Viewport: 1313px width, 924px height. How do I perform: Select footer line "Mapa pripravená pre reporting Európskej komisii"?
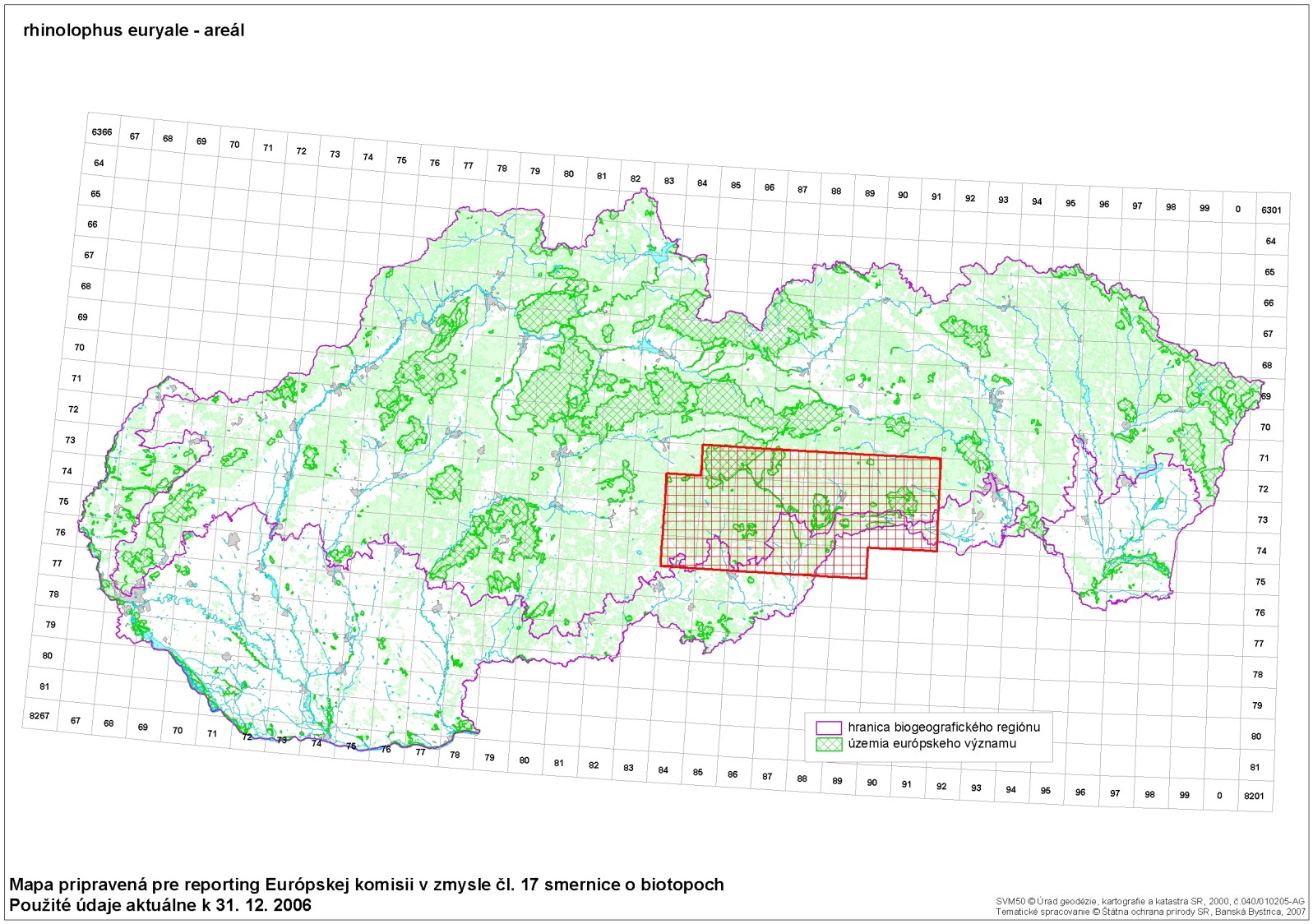[367, 885]
